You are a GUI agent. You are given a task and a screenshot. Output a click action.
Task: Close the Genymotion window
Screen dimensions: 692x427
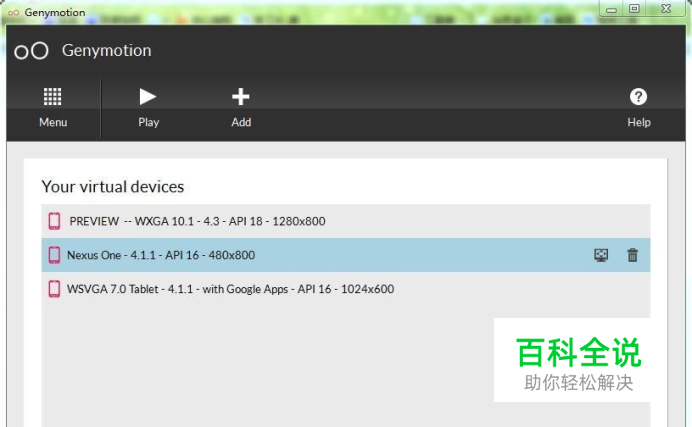click(x=666, y=9)
